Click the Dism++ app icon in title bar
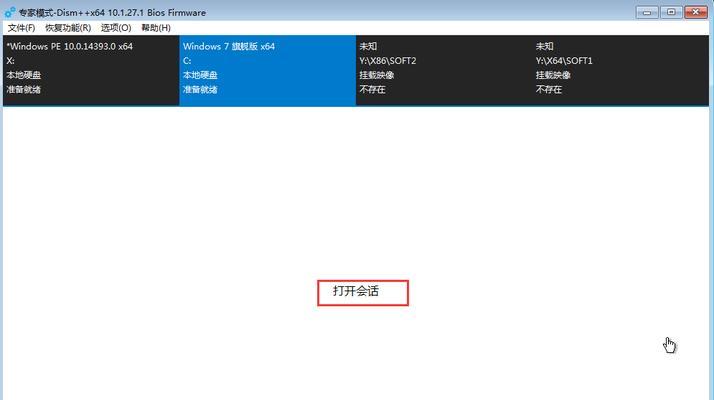 [x=10, y=12]
